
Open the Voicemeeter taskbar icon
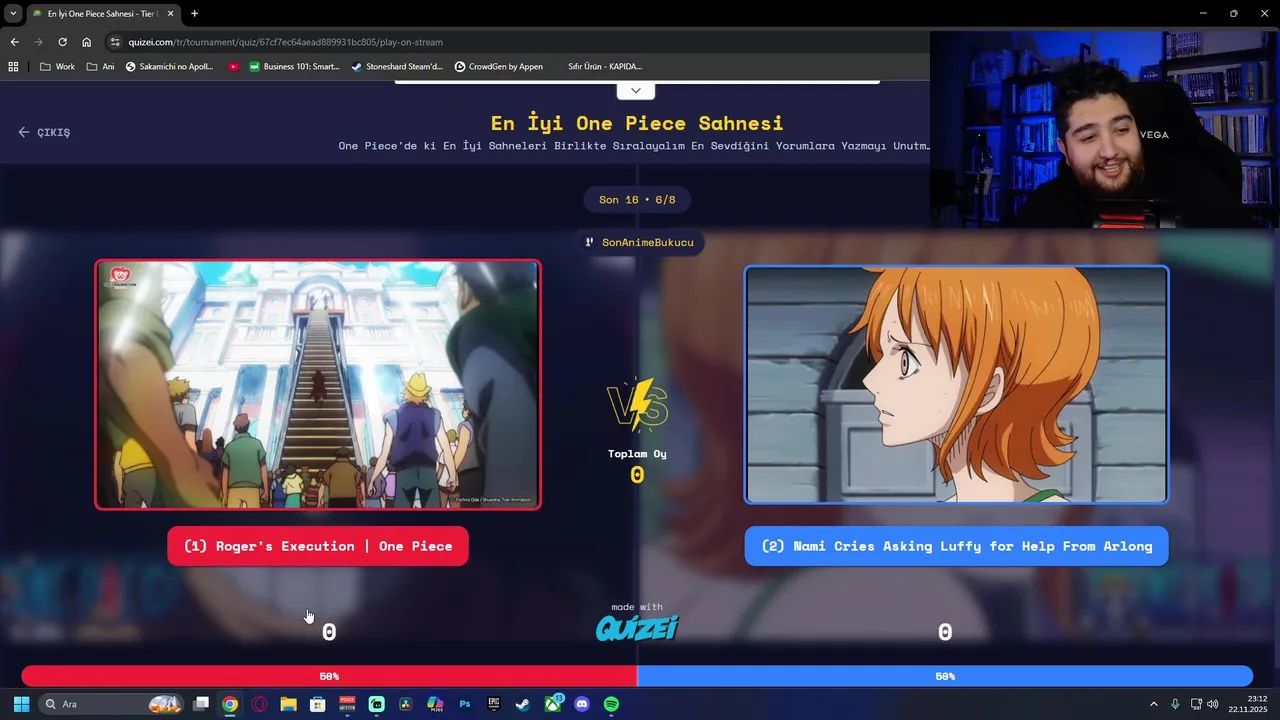pyautogui.click(x=347, y=704)
